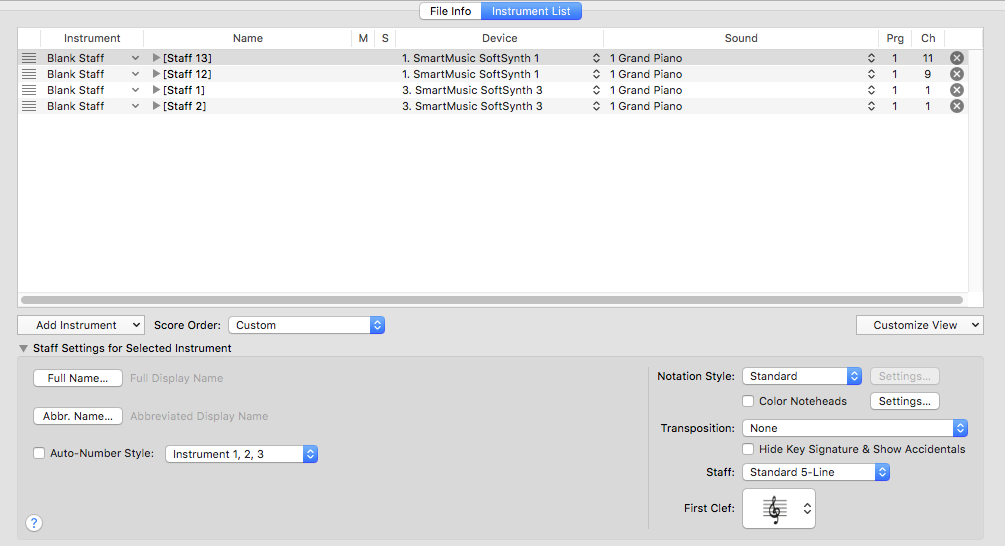
Task: Check Hide Key Signature & Show Accidentals
Action: click(748, 449)
